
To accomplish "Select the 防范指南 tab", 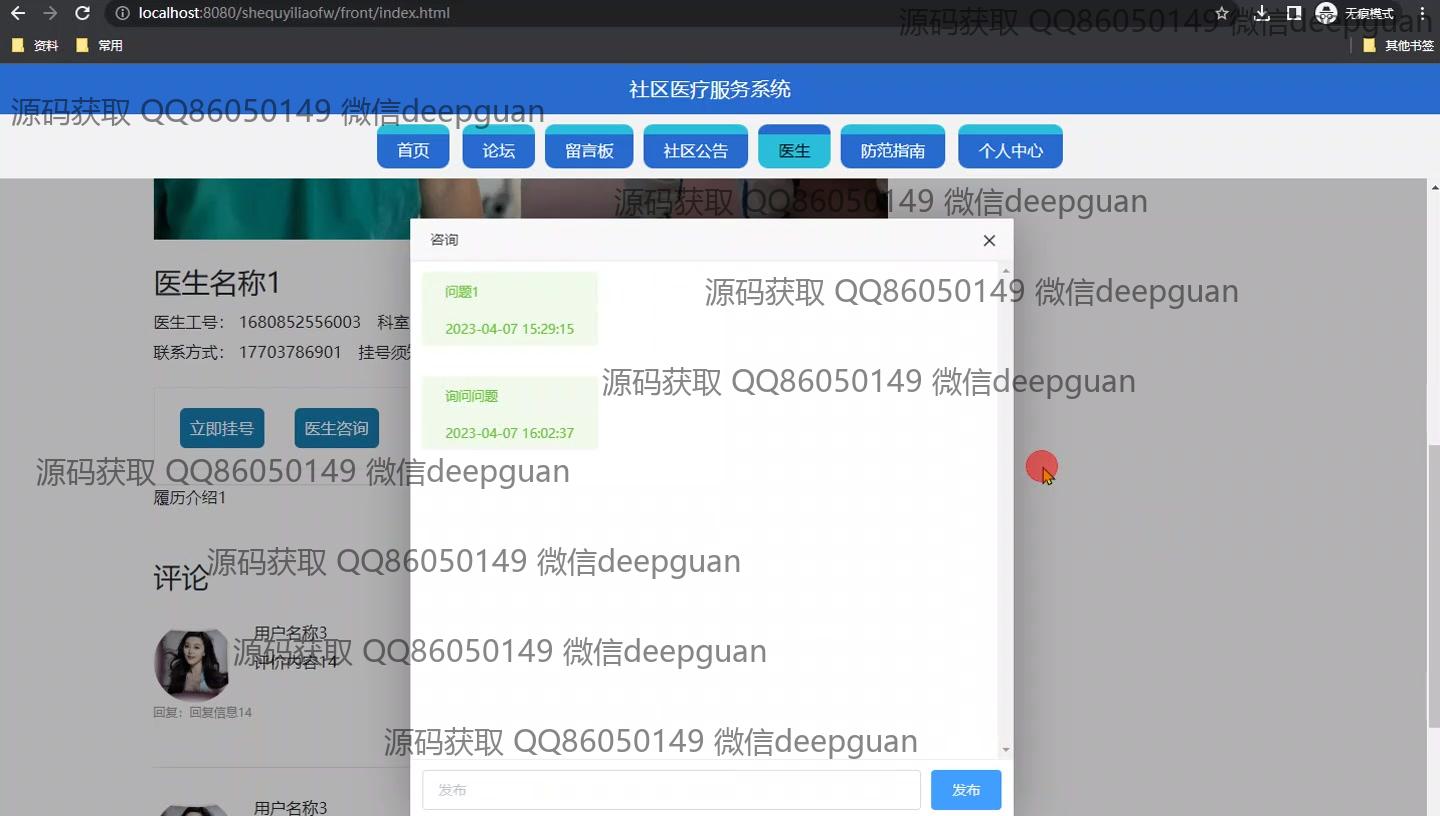I will pyautogui.click(x=892, y=150).
